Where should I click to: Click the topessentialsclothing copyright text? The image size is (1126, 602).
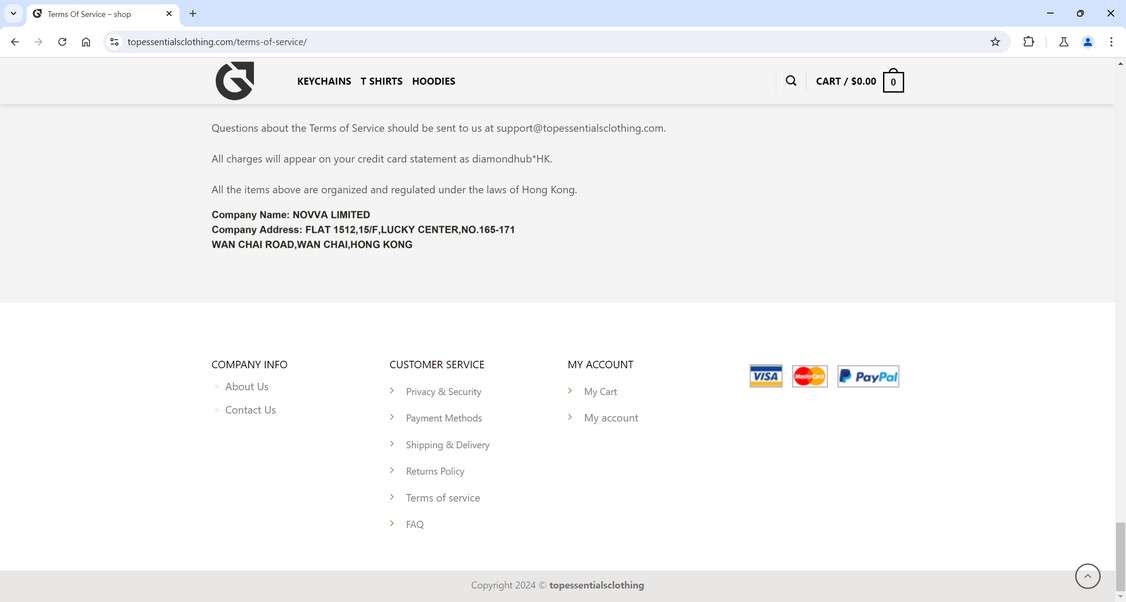click(x=597, y=585)
